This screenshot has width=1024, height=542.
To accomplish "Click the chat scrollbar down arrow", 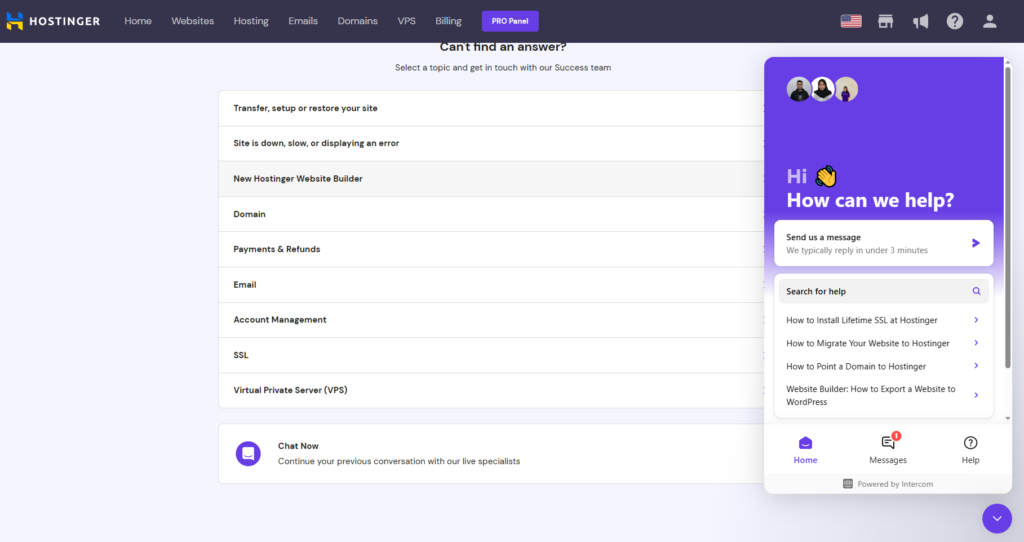I will (1008, 419).
